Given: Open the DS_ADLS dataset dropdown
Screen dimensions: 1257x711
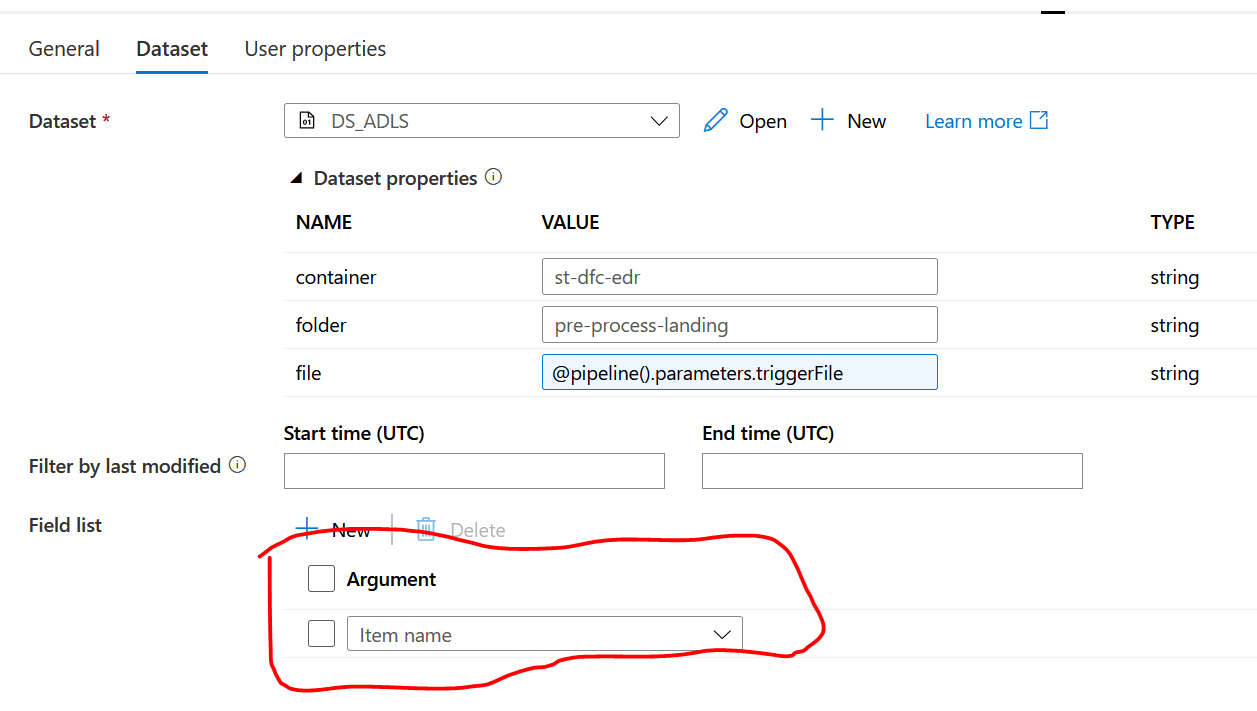Looking at the screenshot, I should (659, 121).
